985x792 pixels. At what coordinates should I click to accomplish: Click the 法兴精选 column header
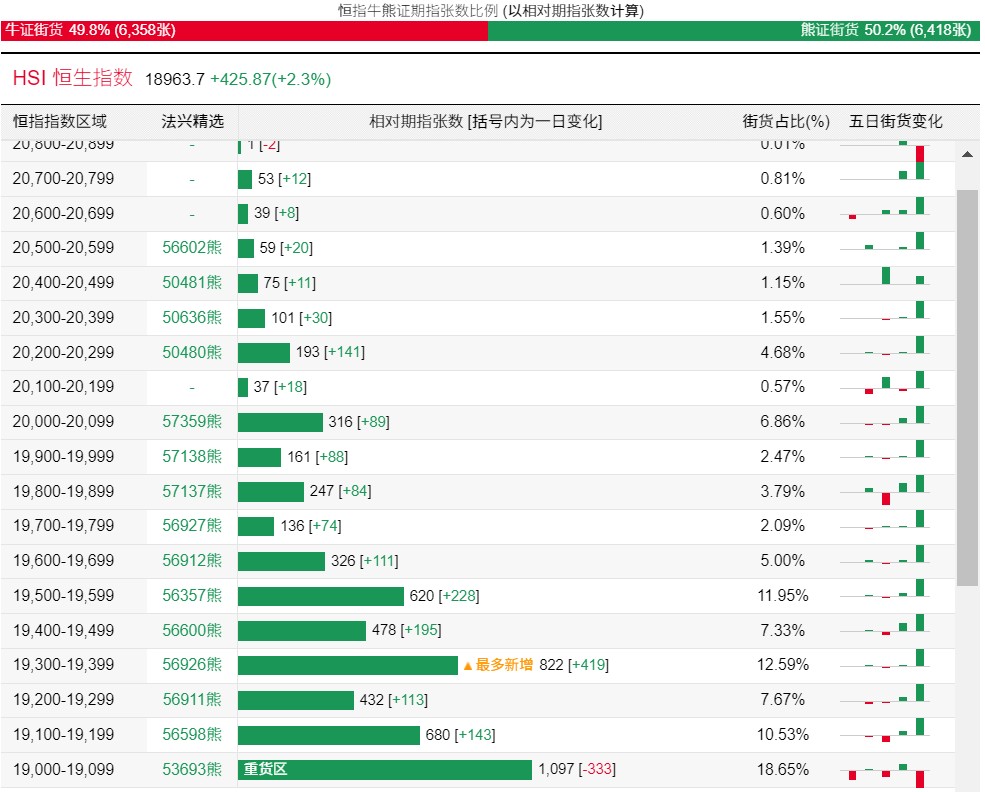pos(192,121)
